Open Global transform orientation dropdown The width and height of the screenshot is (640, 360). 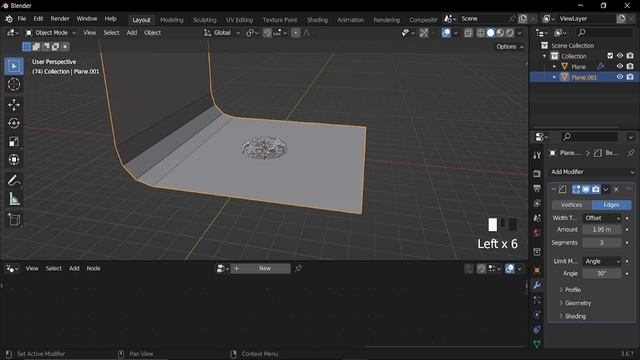(x=222, y=33)
